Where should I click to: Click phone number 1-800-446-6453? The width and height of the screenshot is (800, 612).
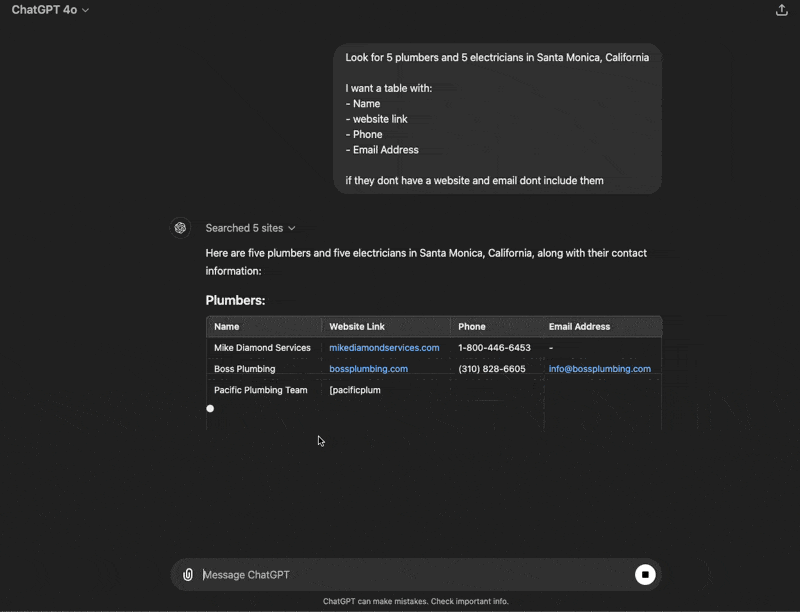(x=494, y=347)
